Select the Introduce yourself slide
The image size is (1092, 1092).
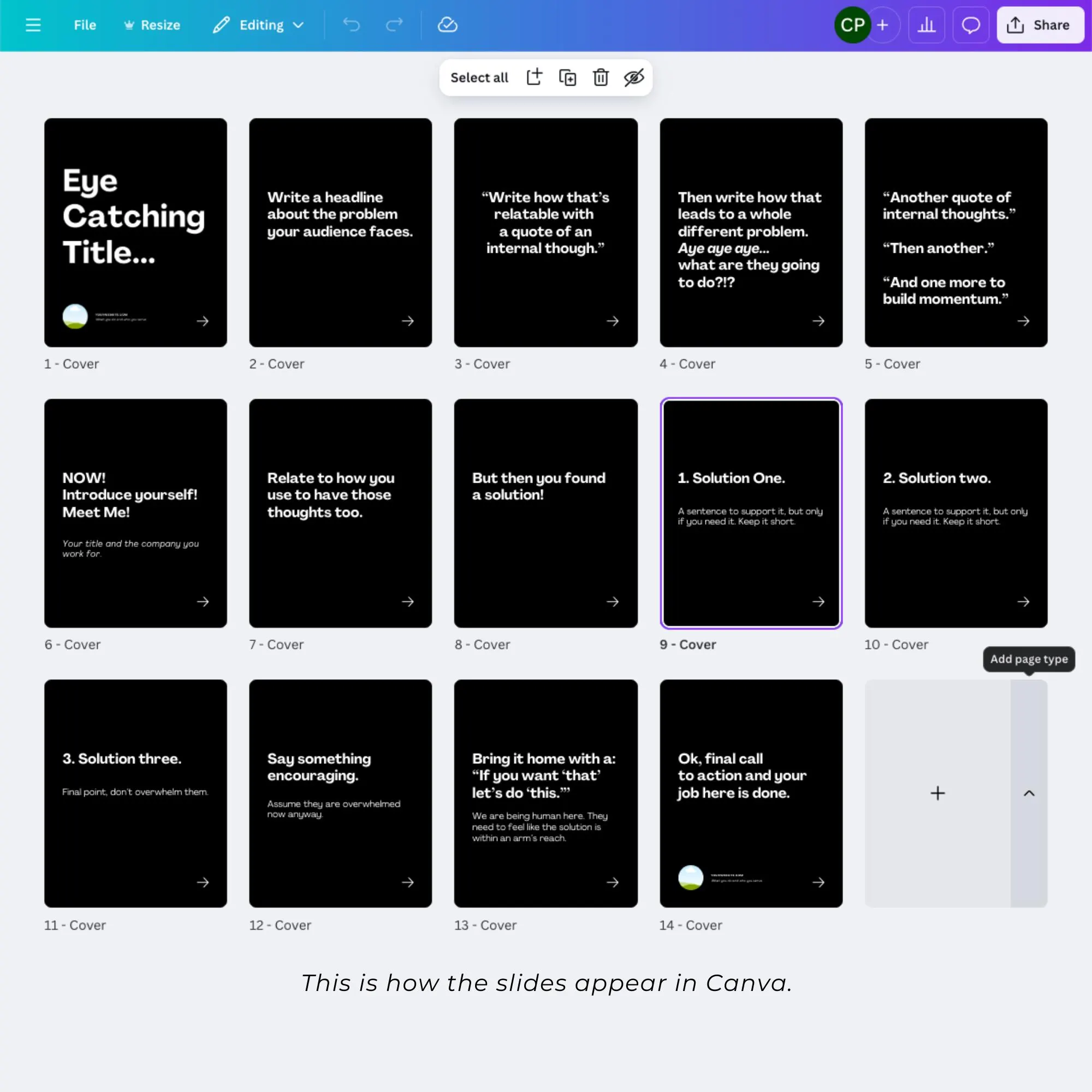coord(135,513)
